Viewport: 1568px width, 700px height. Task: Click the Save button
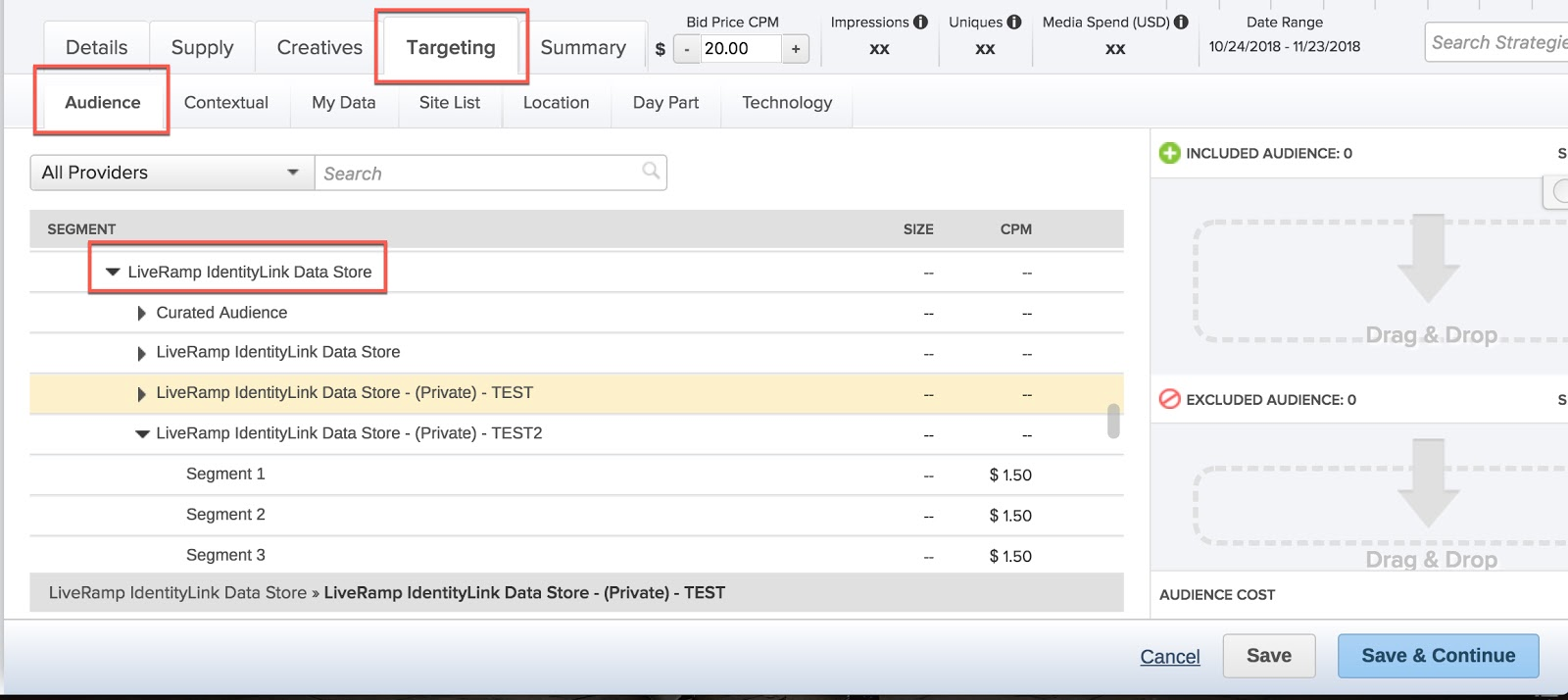point(1269,656)
